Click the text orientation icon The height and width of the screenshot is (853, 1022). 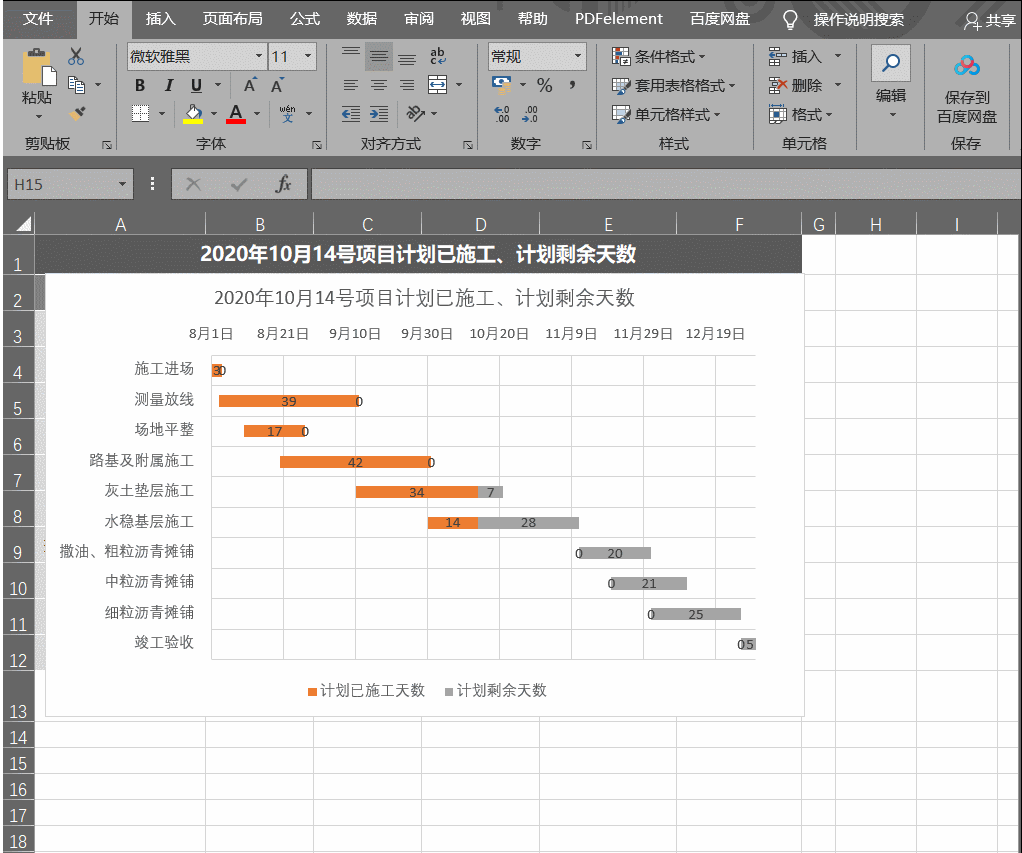[x=416, y=113]
